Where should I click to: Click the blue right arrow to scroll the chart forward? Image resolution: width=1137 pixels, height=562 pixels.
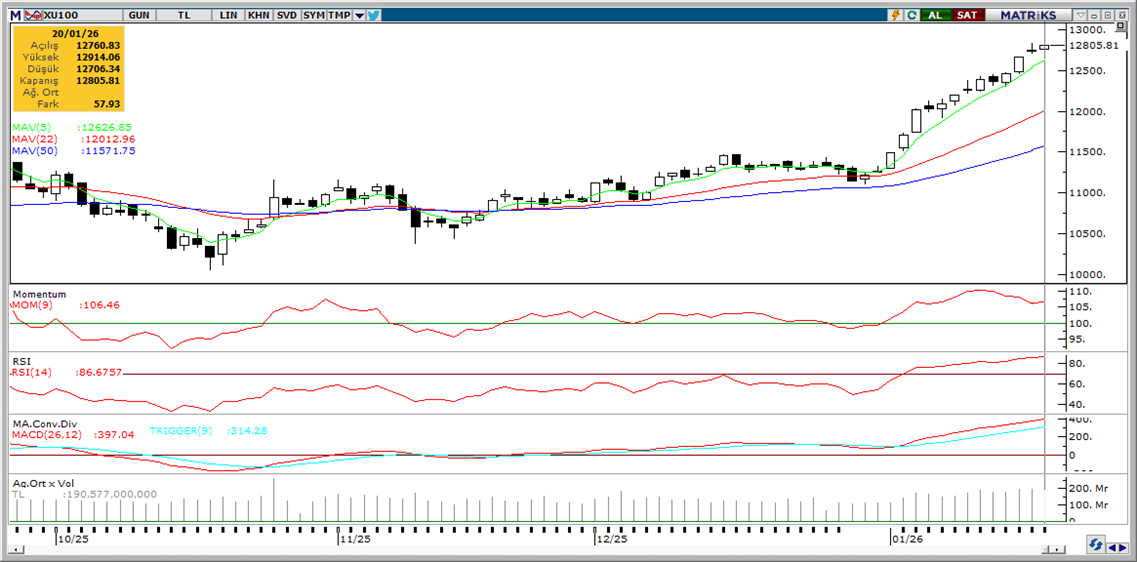(x=1124, y=545)
